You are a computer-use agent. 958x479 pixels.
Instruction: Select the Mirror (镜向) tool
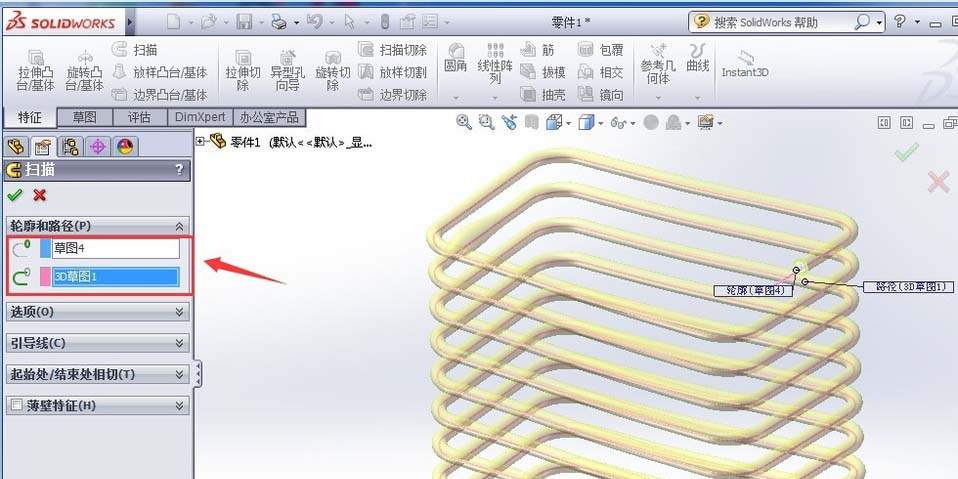600,95
